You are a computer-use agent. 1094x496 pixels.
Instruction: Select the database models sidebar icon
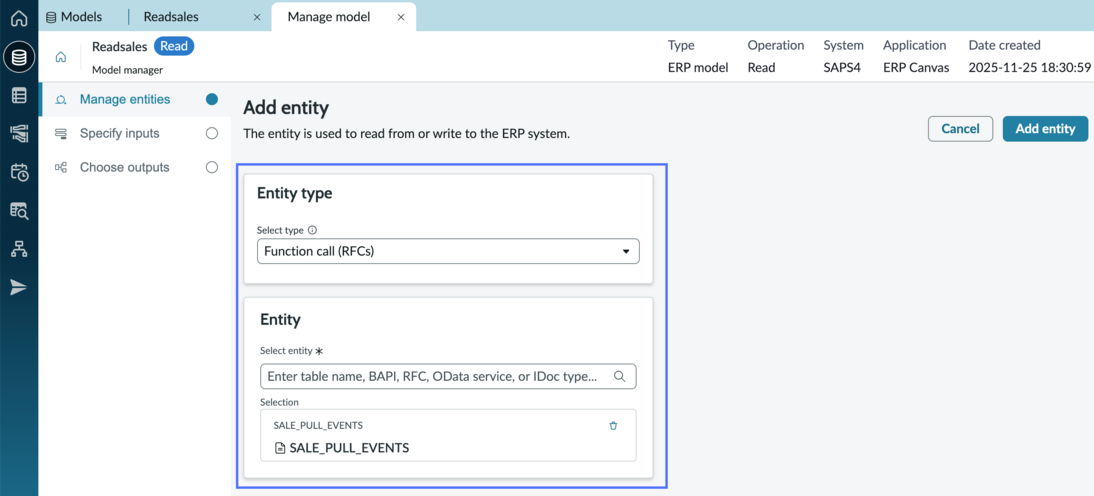(x=19, y=57)
